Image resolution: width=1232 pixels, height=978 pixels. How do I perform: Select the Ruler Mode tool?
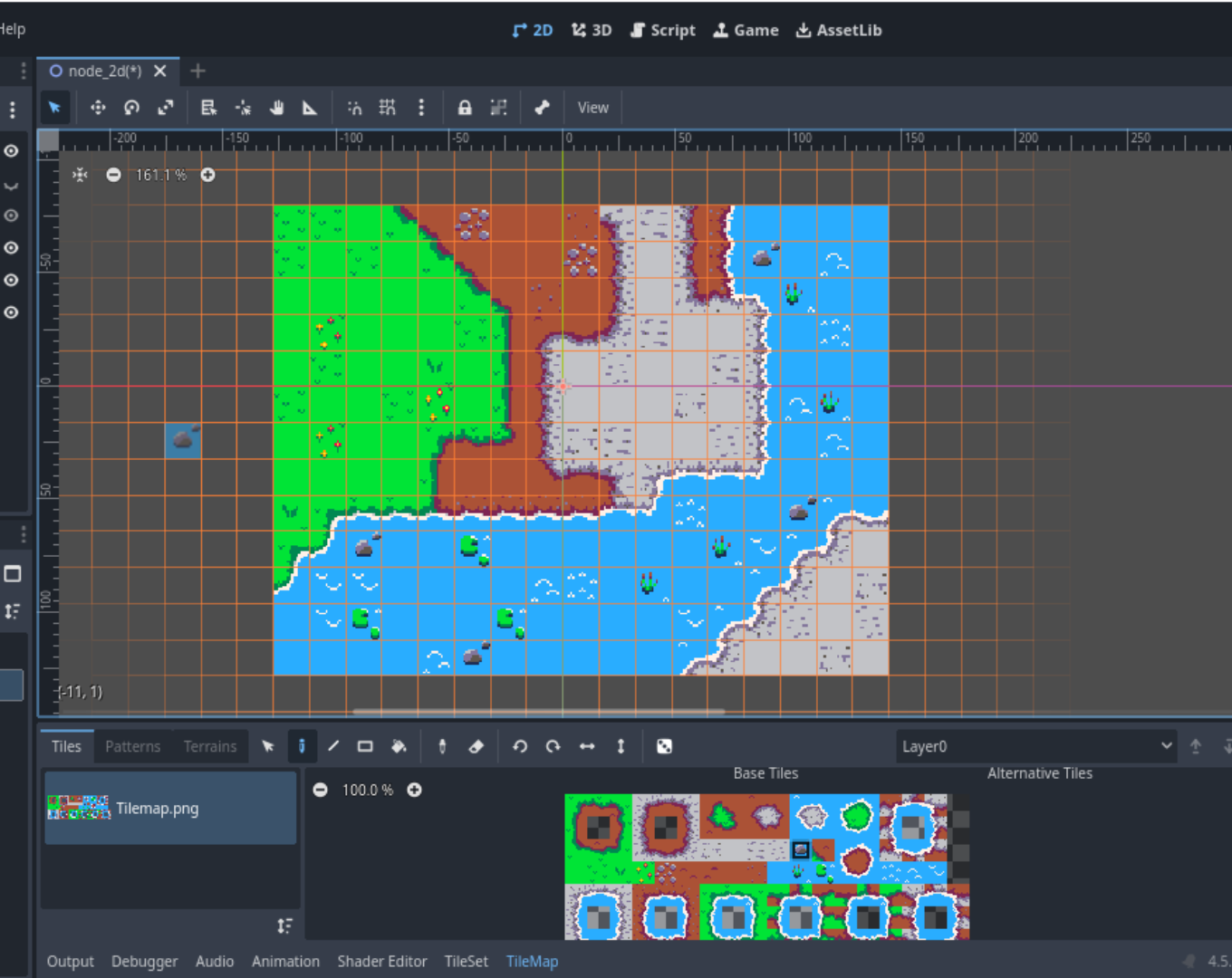point(310,108)
